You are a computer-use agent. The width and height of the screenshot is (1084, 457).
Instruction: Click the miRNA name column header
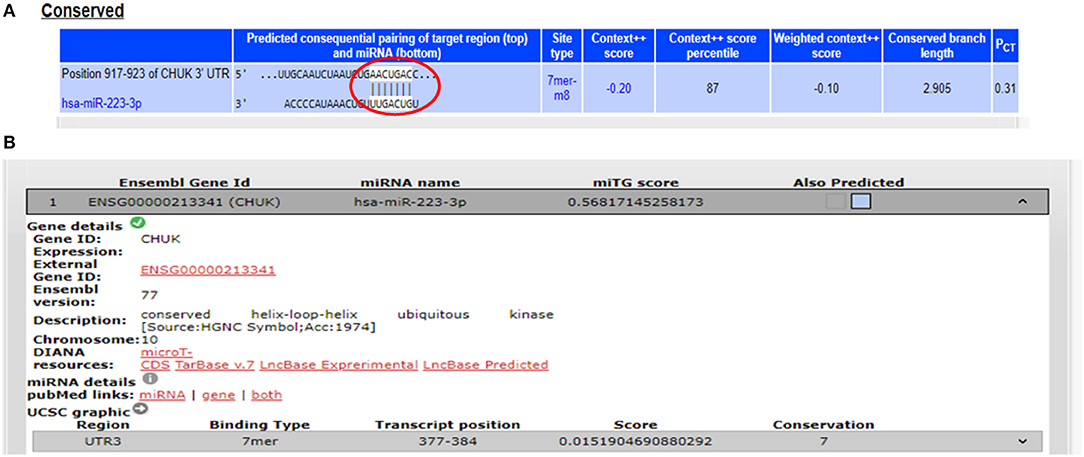[411, 183]
